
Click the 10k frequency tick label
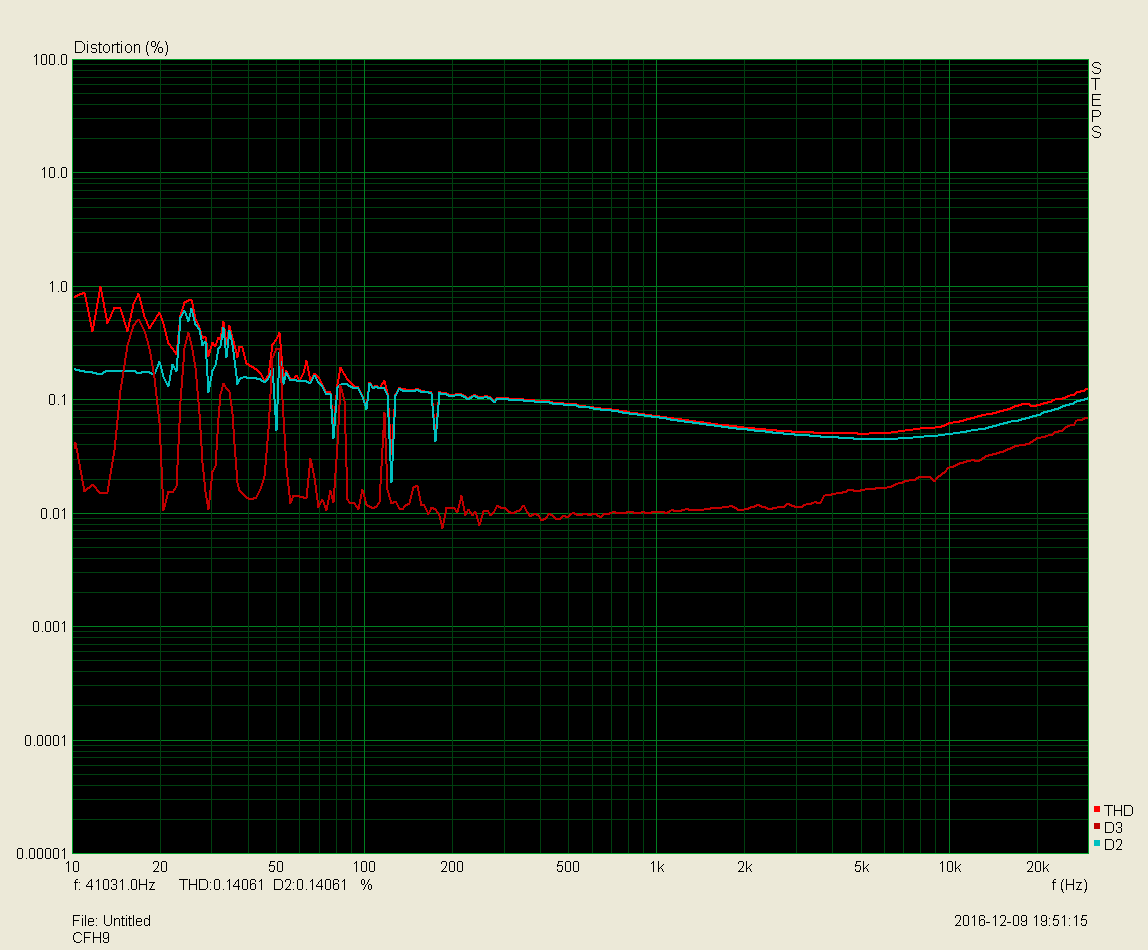click(x=950, y=867)
